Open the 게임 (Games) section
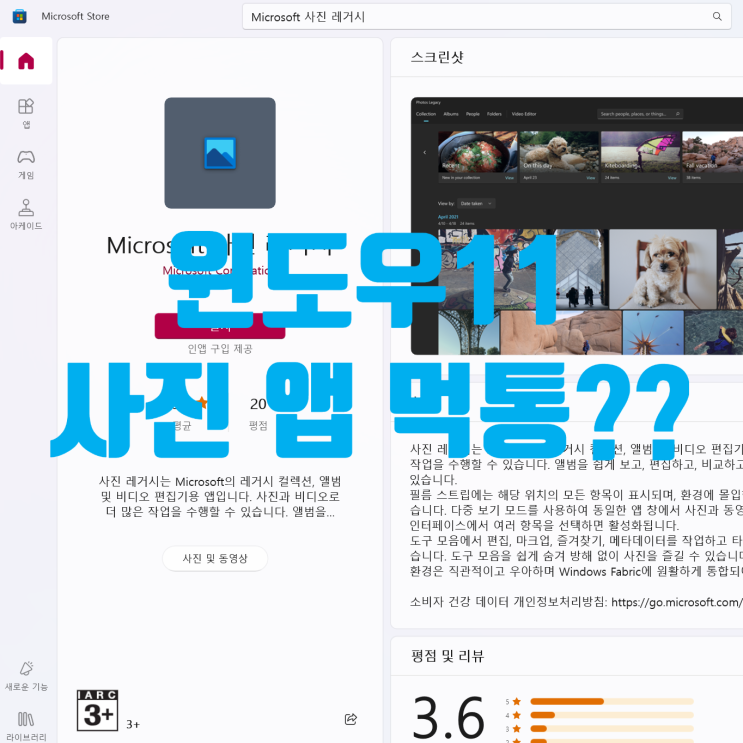This screenshot has width=743, height=743. pos(26,164)
